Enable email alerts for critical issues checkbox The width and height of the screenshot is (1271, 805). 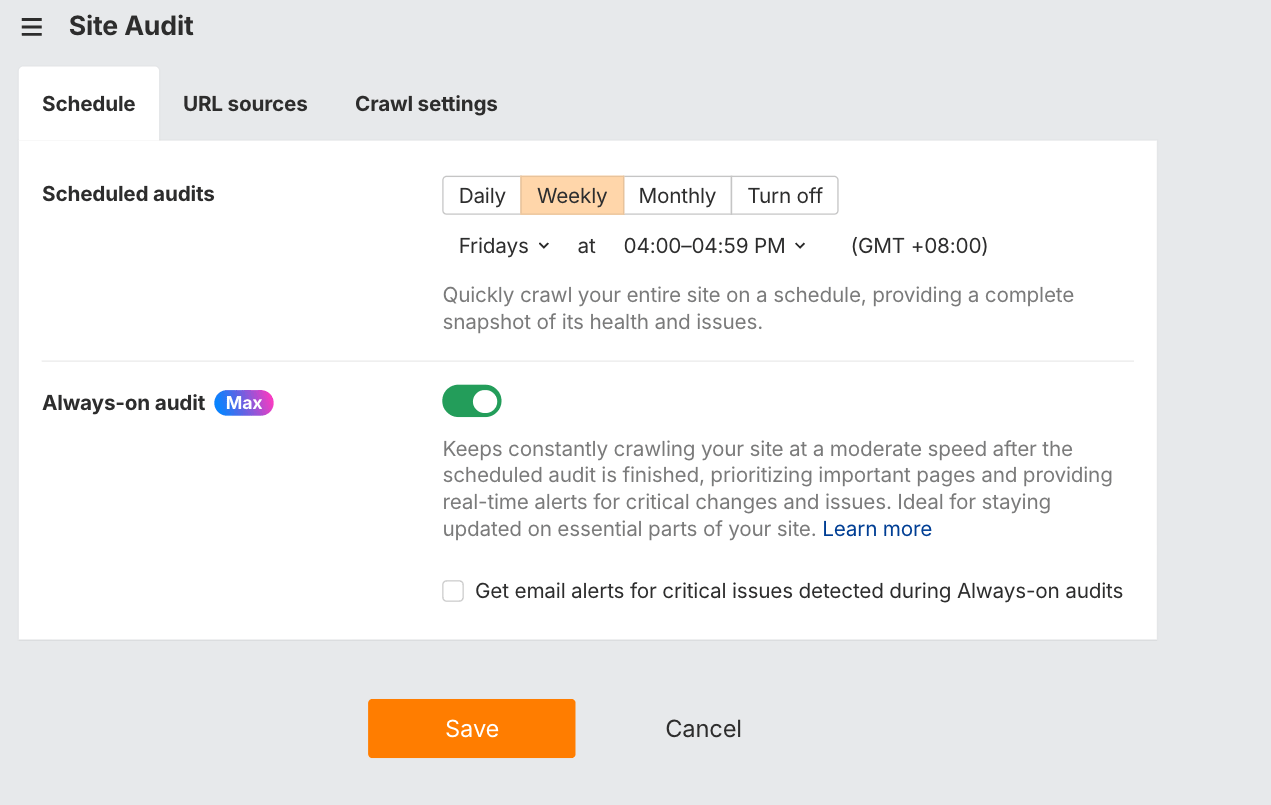tap(454, 592)
